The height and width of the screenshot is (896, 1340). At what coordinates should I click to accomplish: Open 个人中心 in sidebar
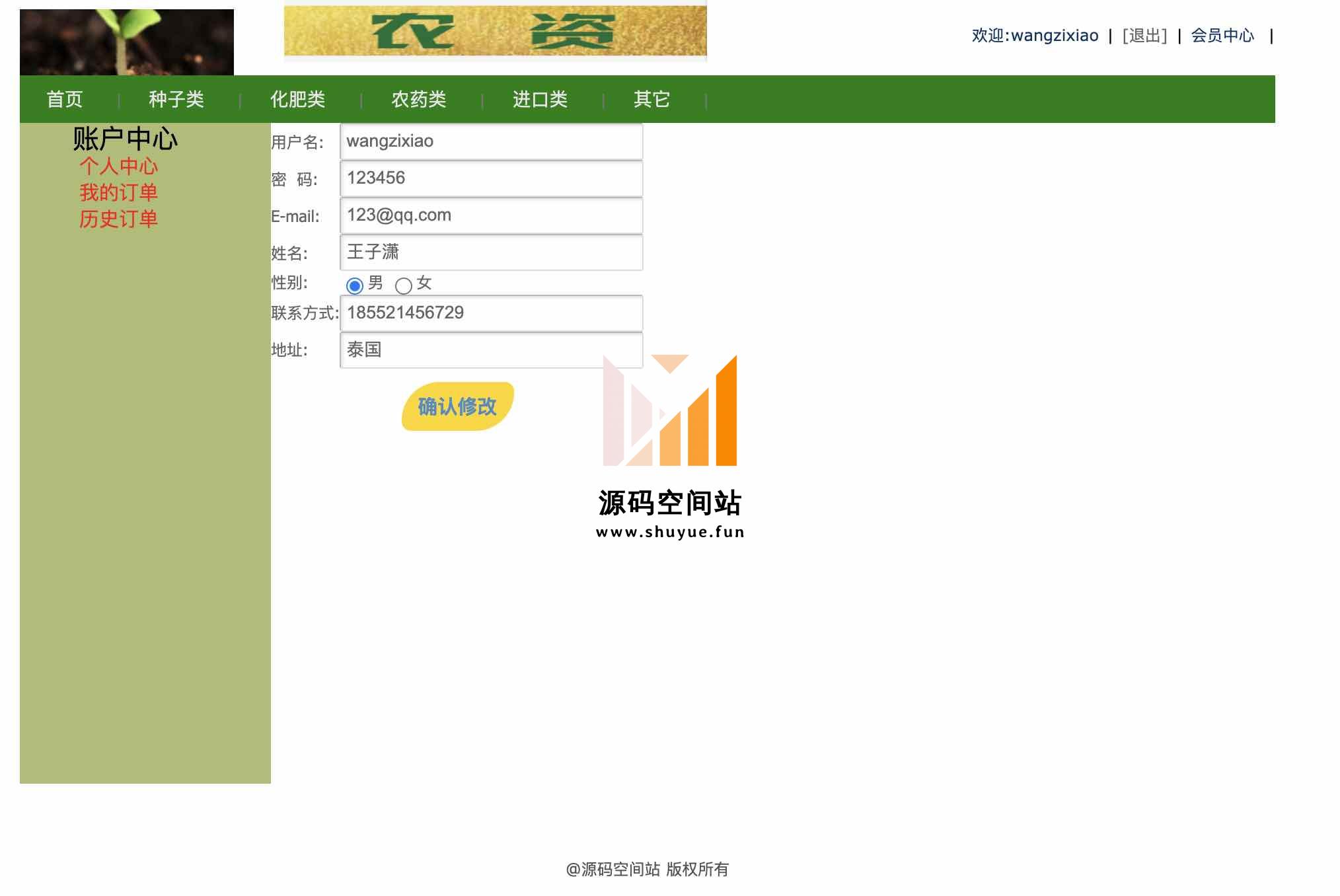point(118,166)
